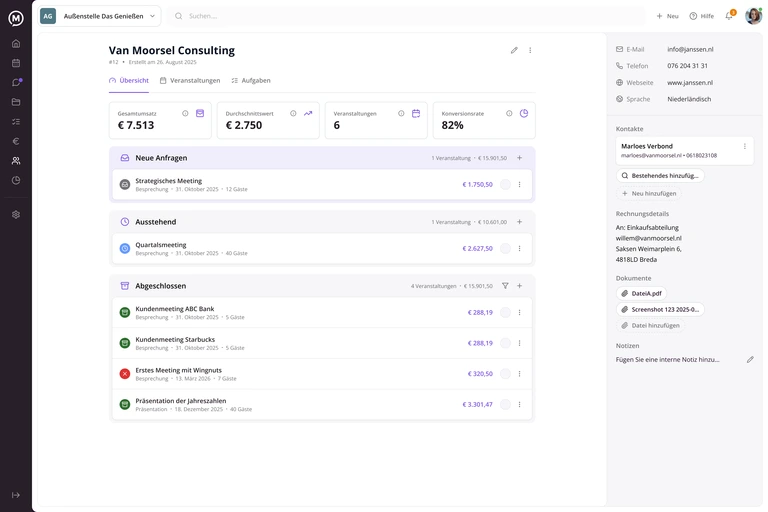Viewport: 768px width, 512px height.
Task: Click the notification bell icon
Action: [729, 16]
